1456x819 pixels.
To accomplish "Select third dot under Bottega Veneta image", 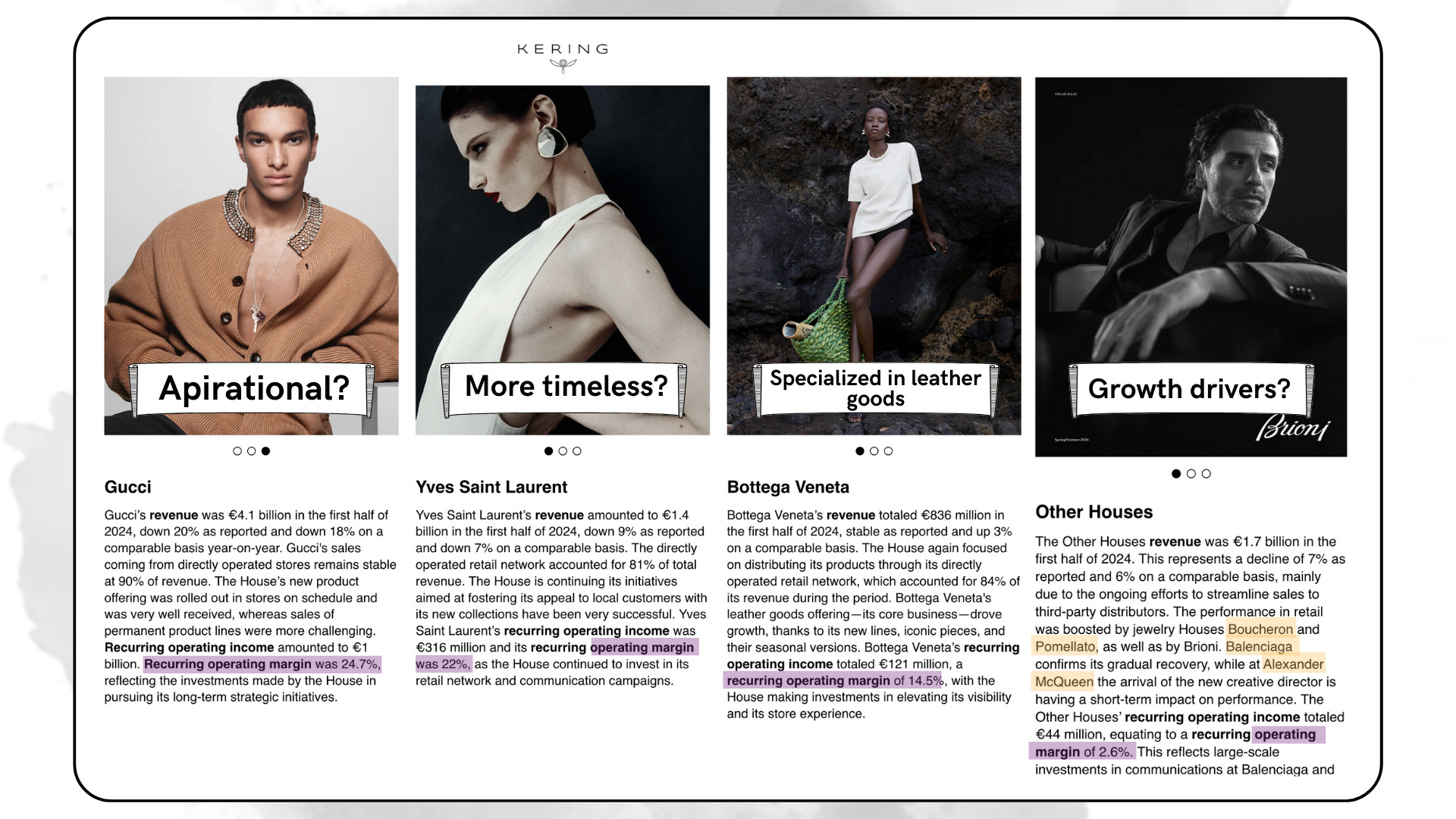I will point(889,451).
